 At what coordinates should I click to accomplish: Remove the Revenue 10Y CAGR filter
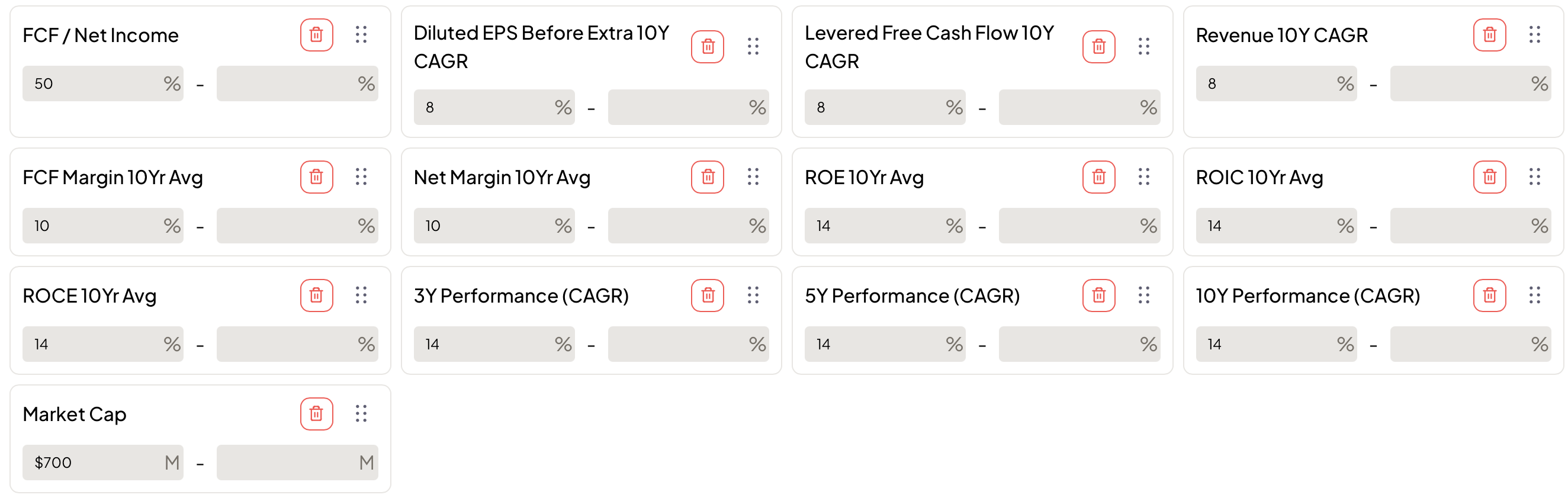coord(1489,35)
